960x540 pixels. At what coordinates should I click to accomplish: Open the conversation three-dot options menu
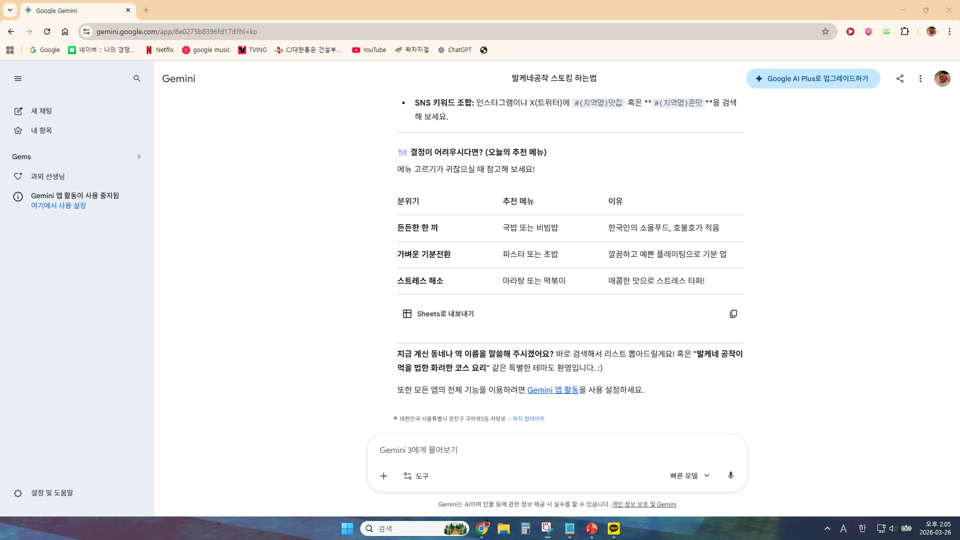click(x=920, y=78)
